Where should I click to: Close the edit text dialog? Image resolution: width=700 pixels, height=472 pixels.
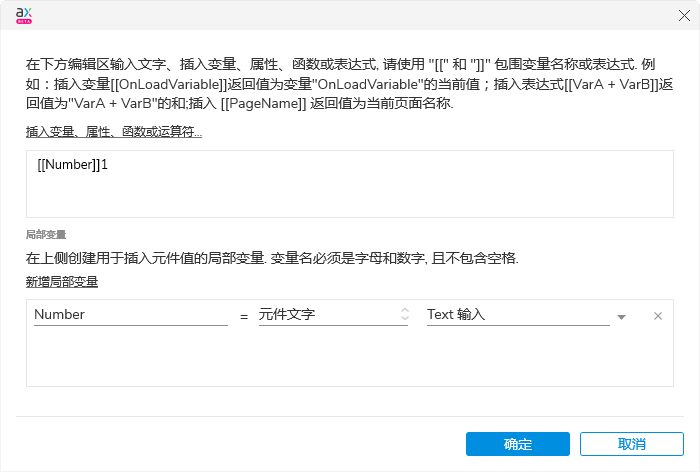[684, 16]
